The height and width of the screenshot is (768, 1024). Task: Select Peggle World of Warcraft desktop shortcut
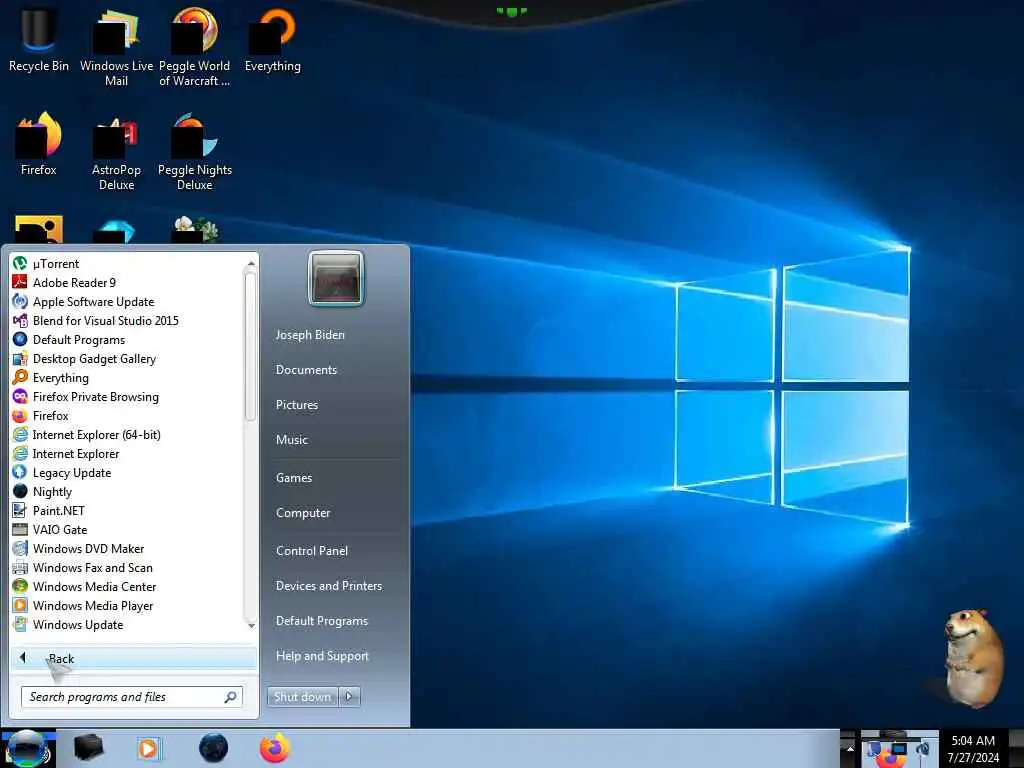point(194,47)
